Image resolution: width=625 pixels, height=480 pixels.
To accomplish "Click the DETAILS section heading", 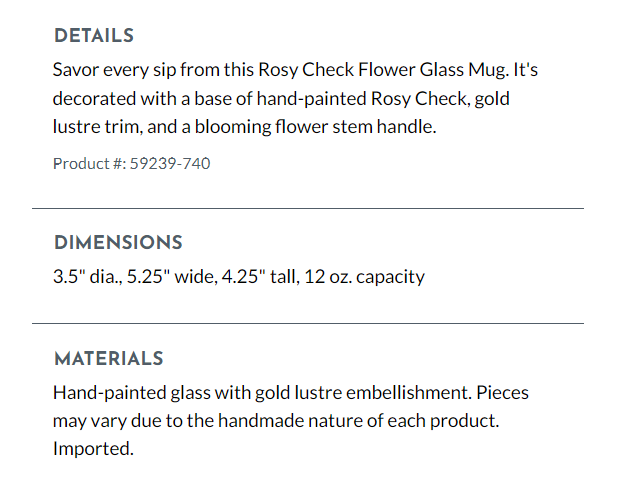I will pyautogui.click(x=93, y=36).
